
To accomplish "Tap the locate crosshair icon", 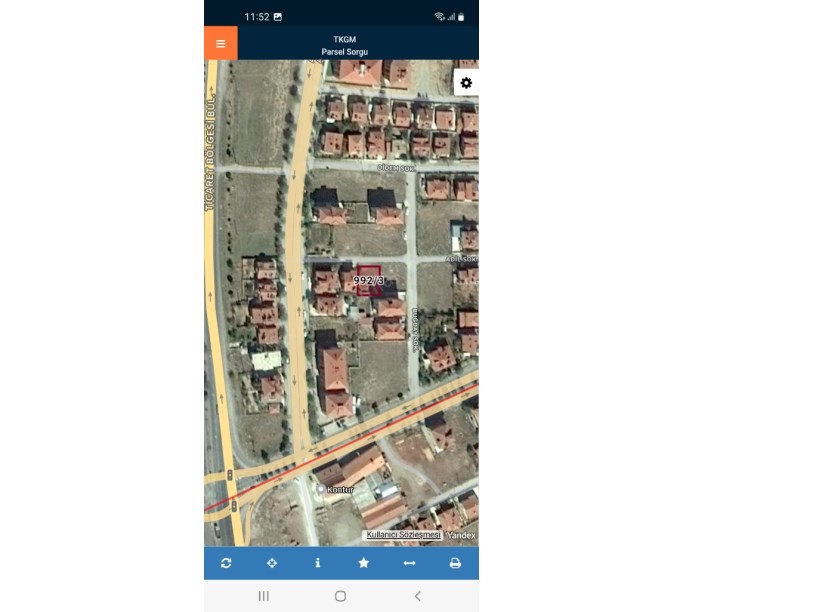I will [x=272, y=563].
